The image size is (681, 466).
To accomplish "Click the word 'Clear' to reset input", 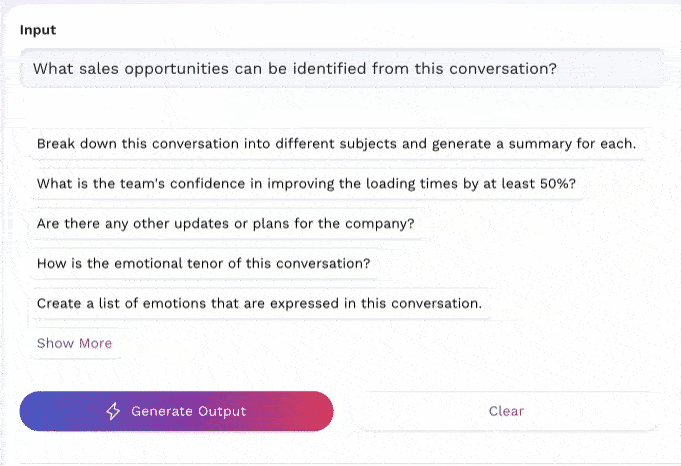I will coord(506,411).
